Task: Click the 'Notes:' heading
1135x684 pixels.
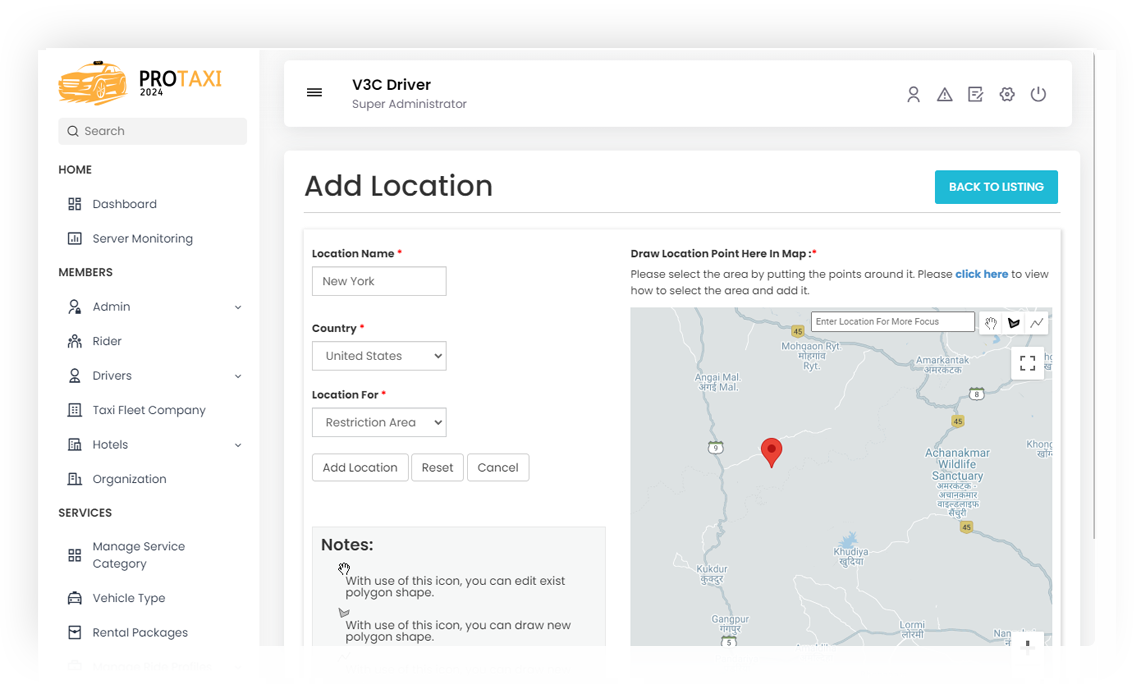Action: point(347,545)
